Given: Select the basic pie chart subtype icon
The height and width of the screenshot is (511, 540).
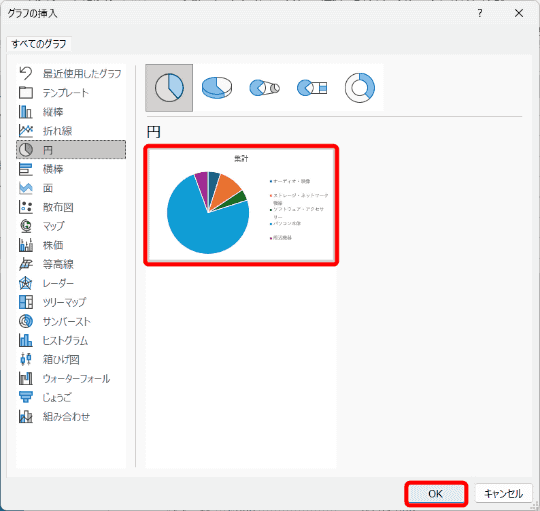Looking at the screenshot, I should tap(169, 88).
